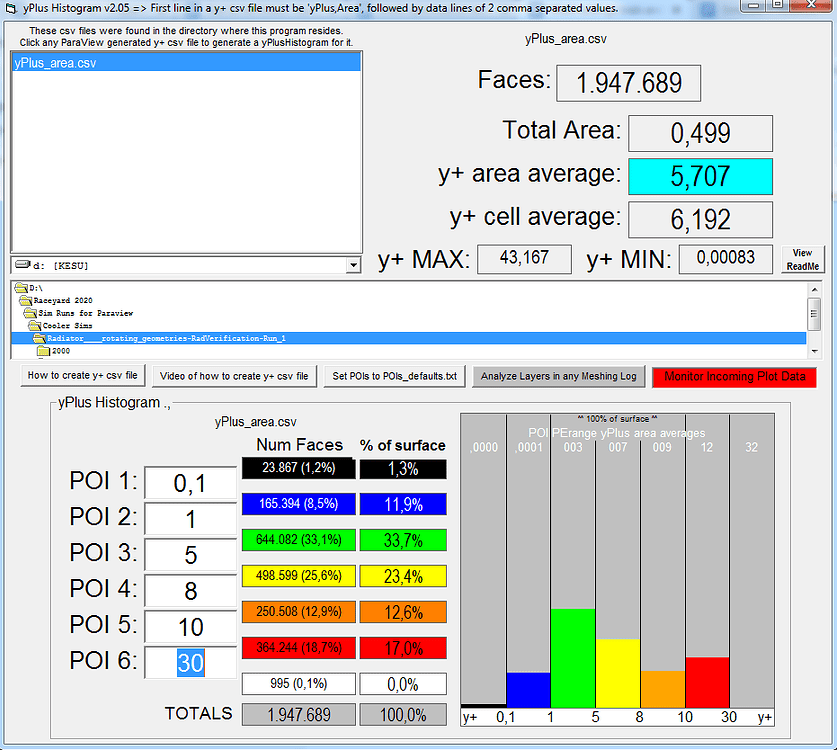Click the How to create y+ csv file button
The width and height of the screenshot is (837, 750).
[x=83, y=375]
